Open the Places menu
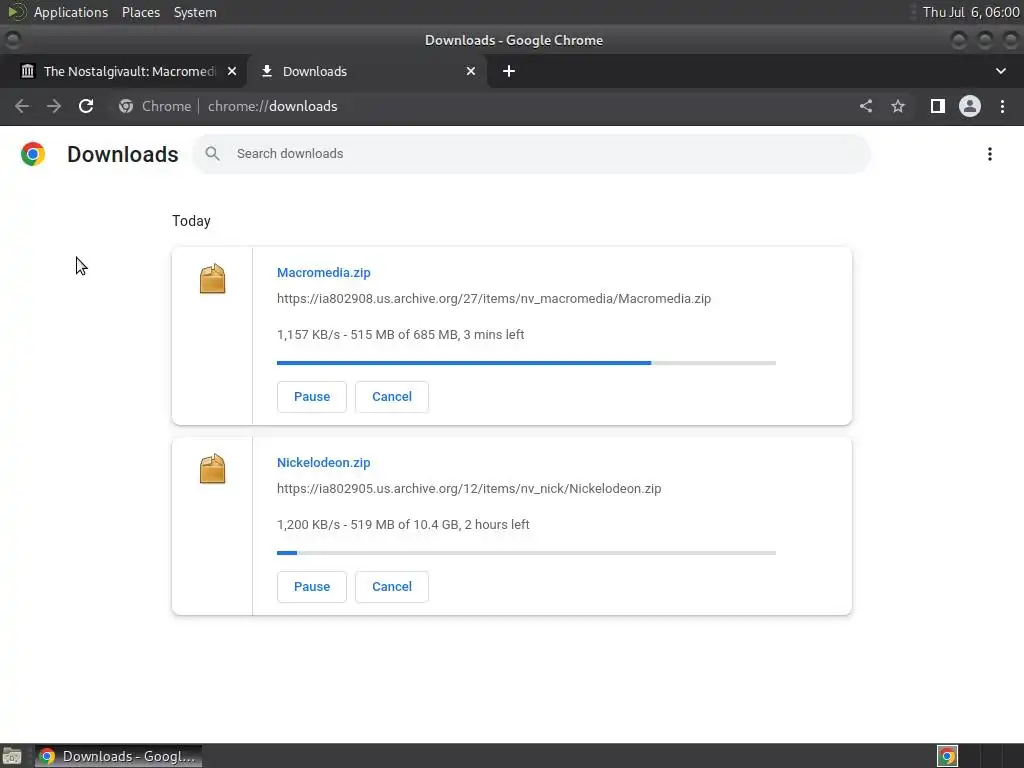Viewport: 1024px width, 768px height. (x=140, y=12)
